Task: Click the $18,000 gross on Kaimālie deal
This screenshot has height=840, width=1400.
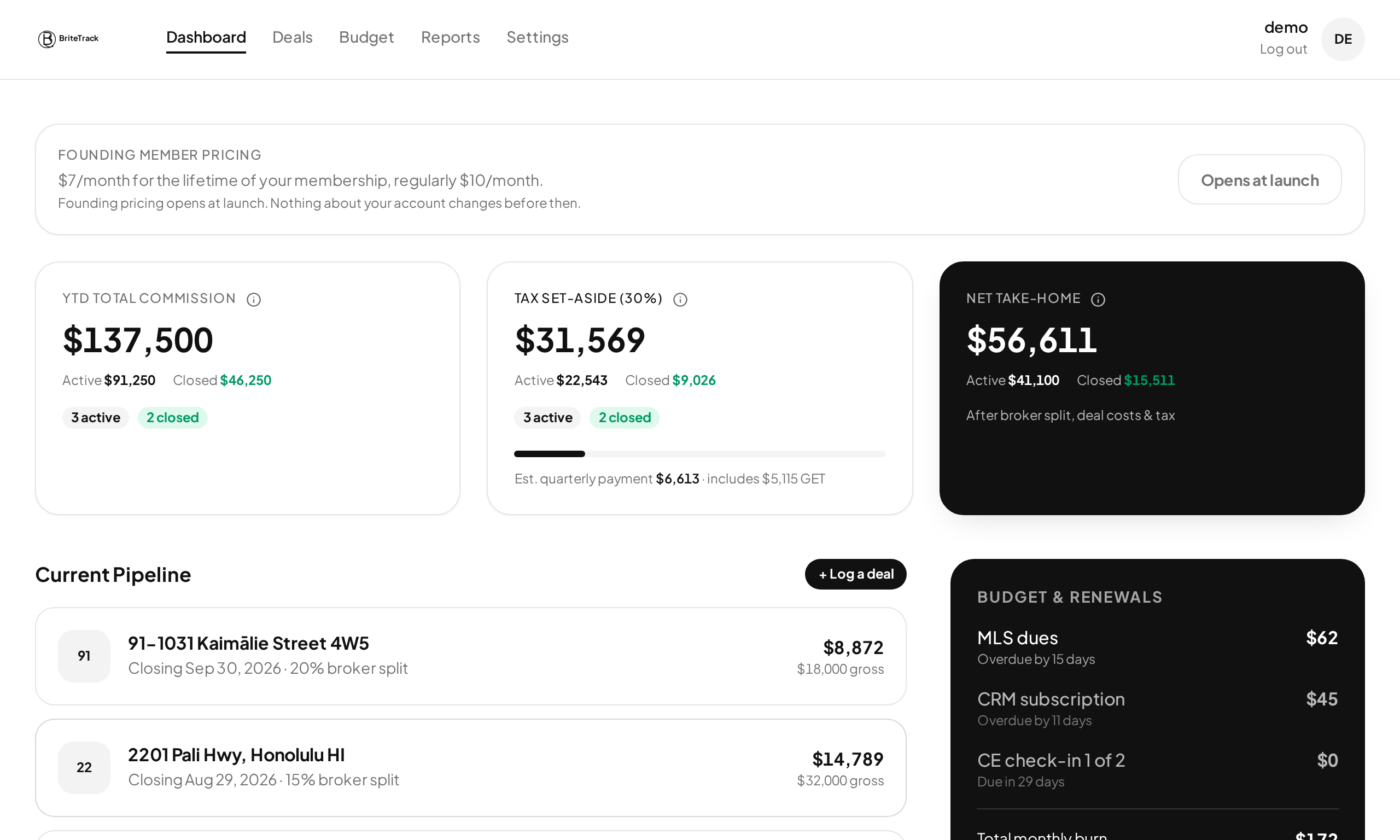Action: pyautogui.click(x=841, y=669)
